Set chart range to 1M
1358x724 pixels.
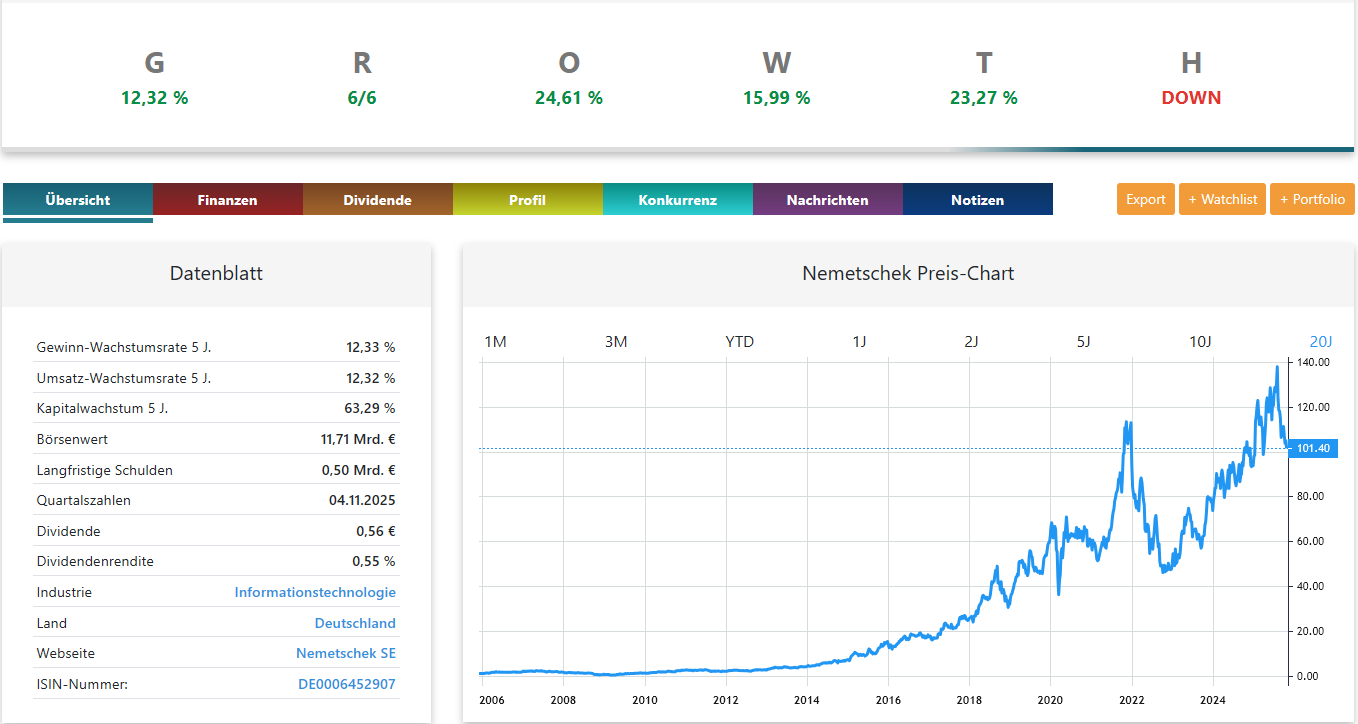point(495,342)
